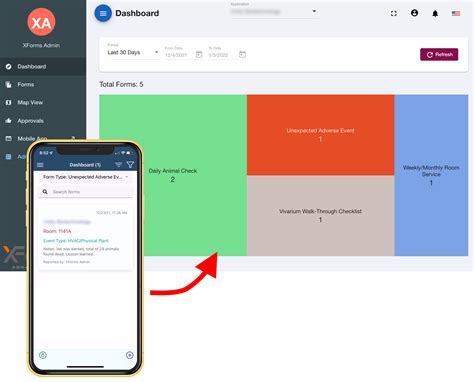Screen dimensions: 474x382
Task: Change language via US flag icon
Action: (x=456, y=13)
